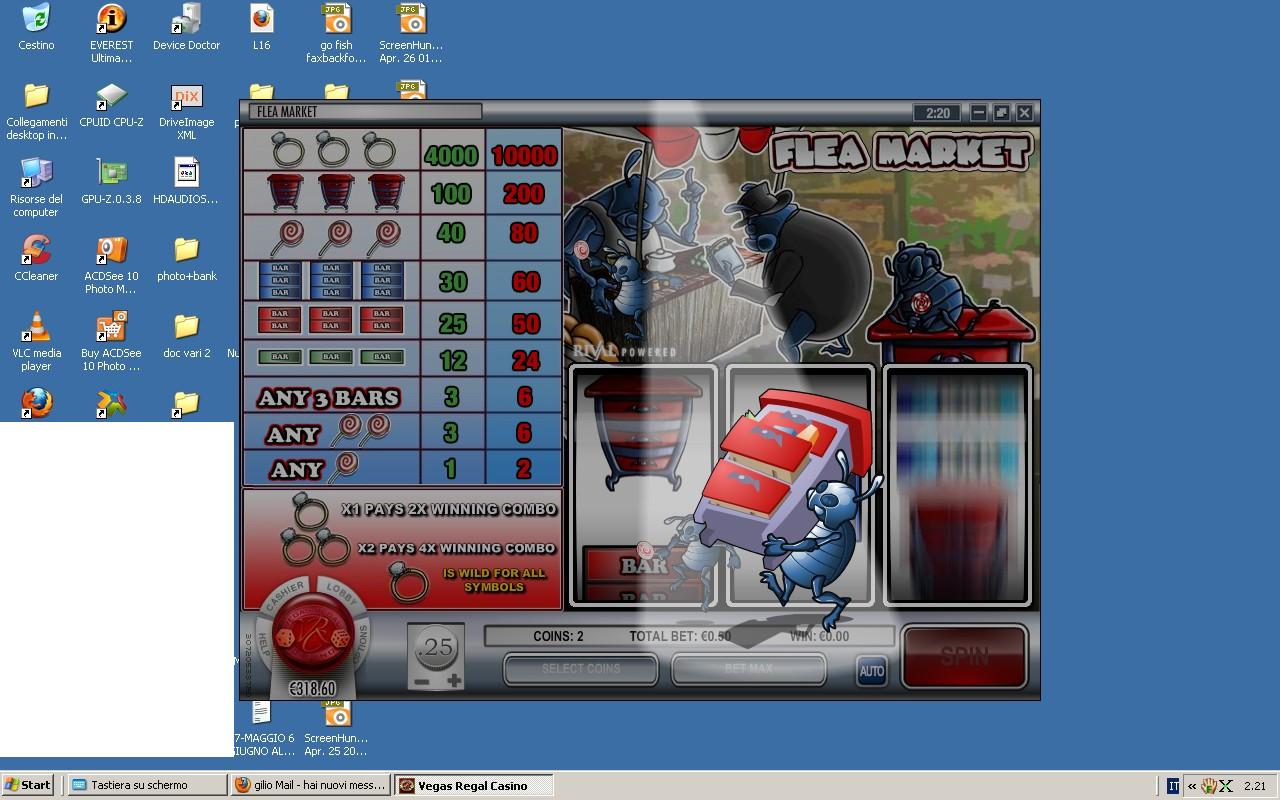Launch CPUID CPU-Z shortcut

tap(111, 105)
